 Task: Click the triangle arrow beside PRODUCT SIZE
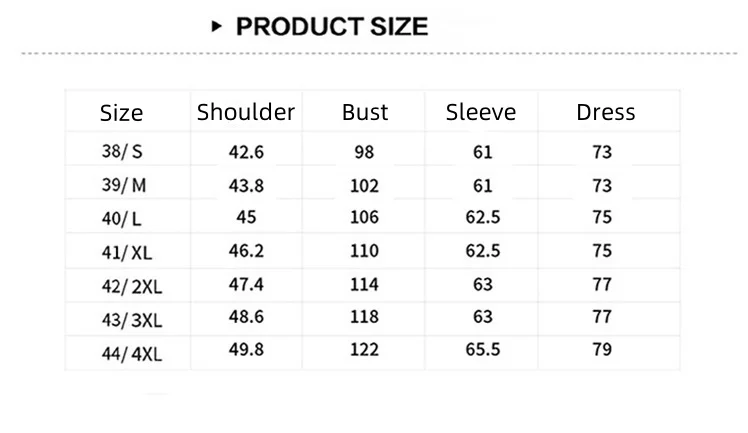[x=217, y=26]
